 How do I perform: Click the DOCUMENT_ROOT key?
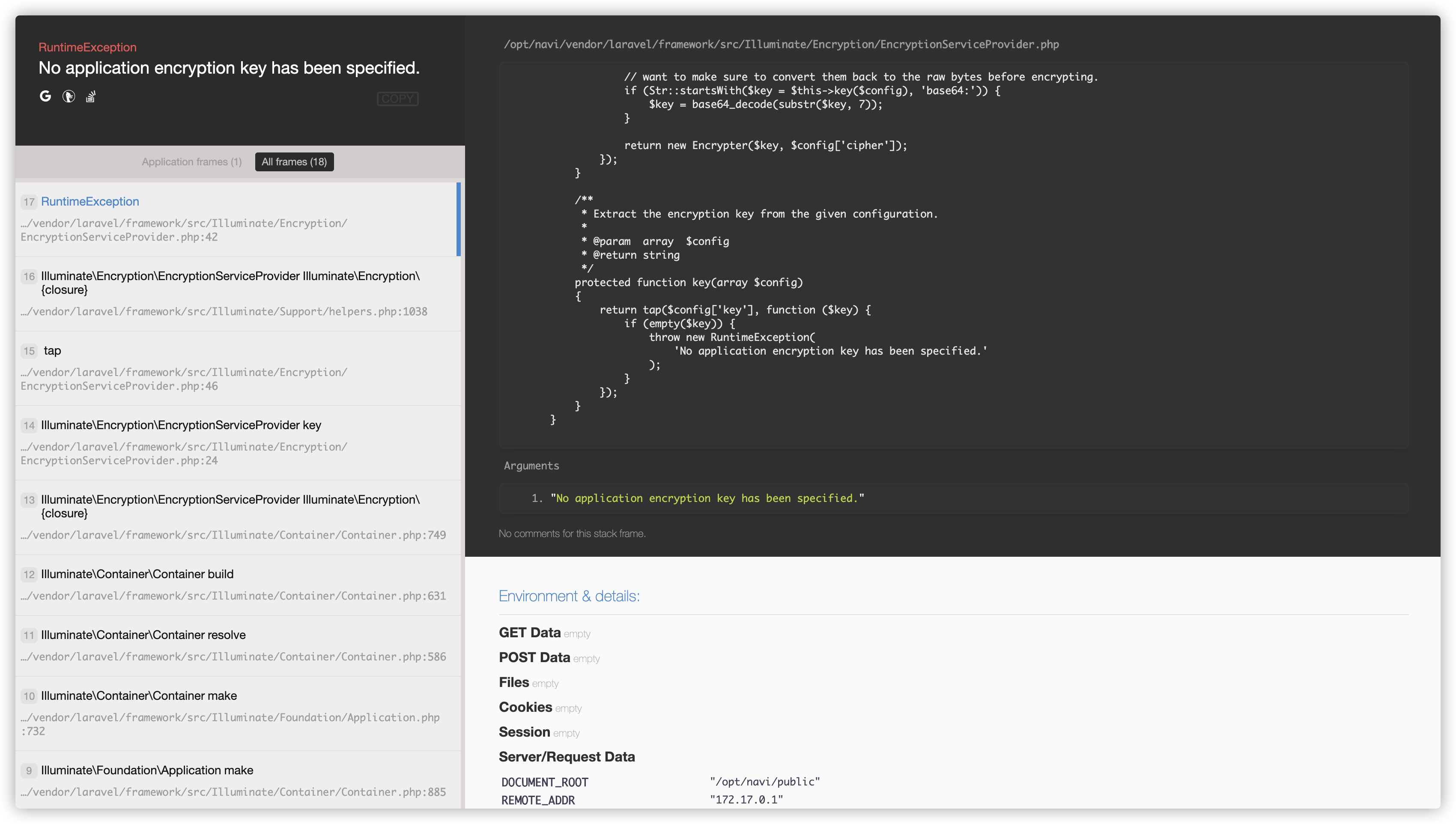pos(545,782)
